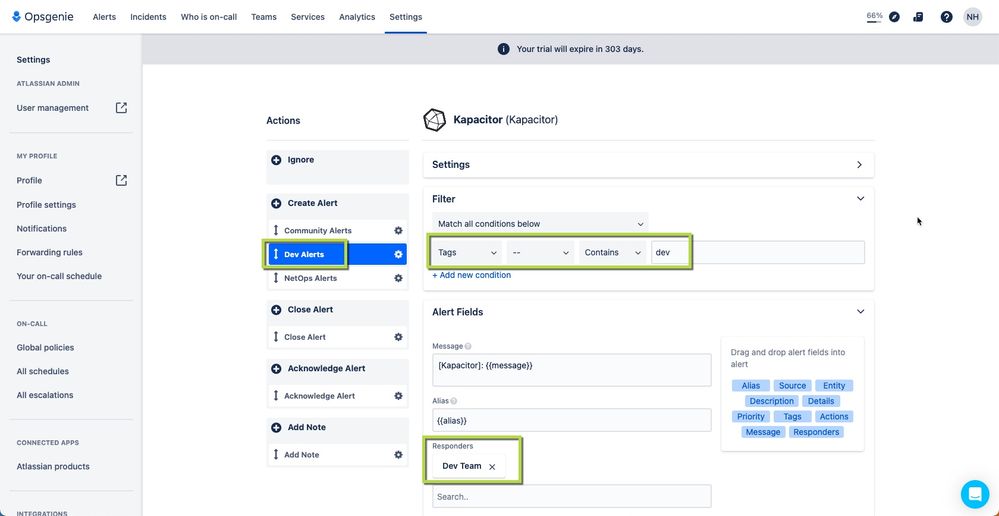Click the 66% progress indicator

874,17
